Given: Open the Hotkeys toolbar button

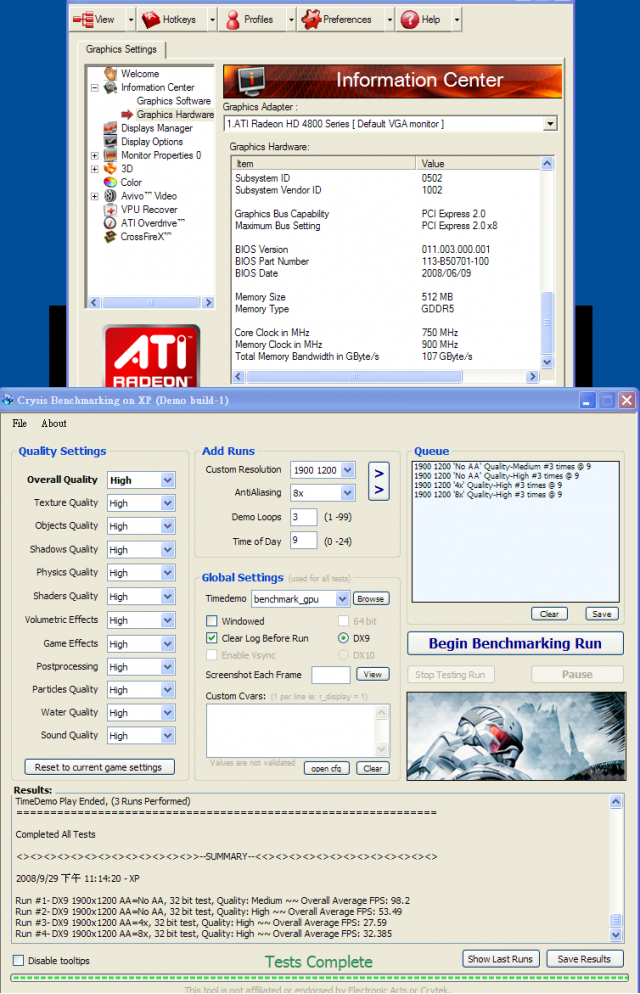Looking at the screenshot, I should click(x=172, y=20).
